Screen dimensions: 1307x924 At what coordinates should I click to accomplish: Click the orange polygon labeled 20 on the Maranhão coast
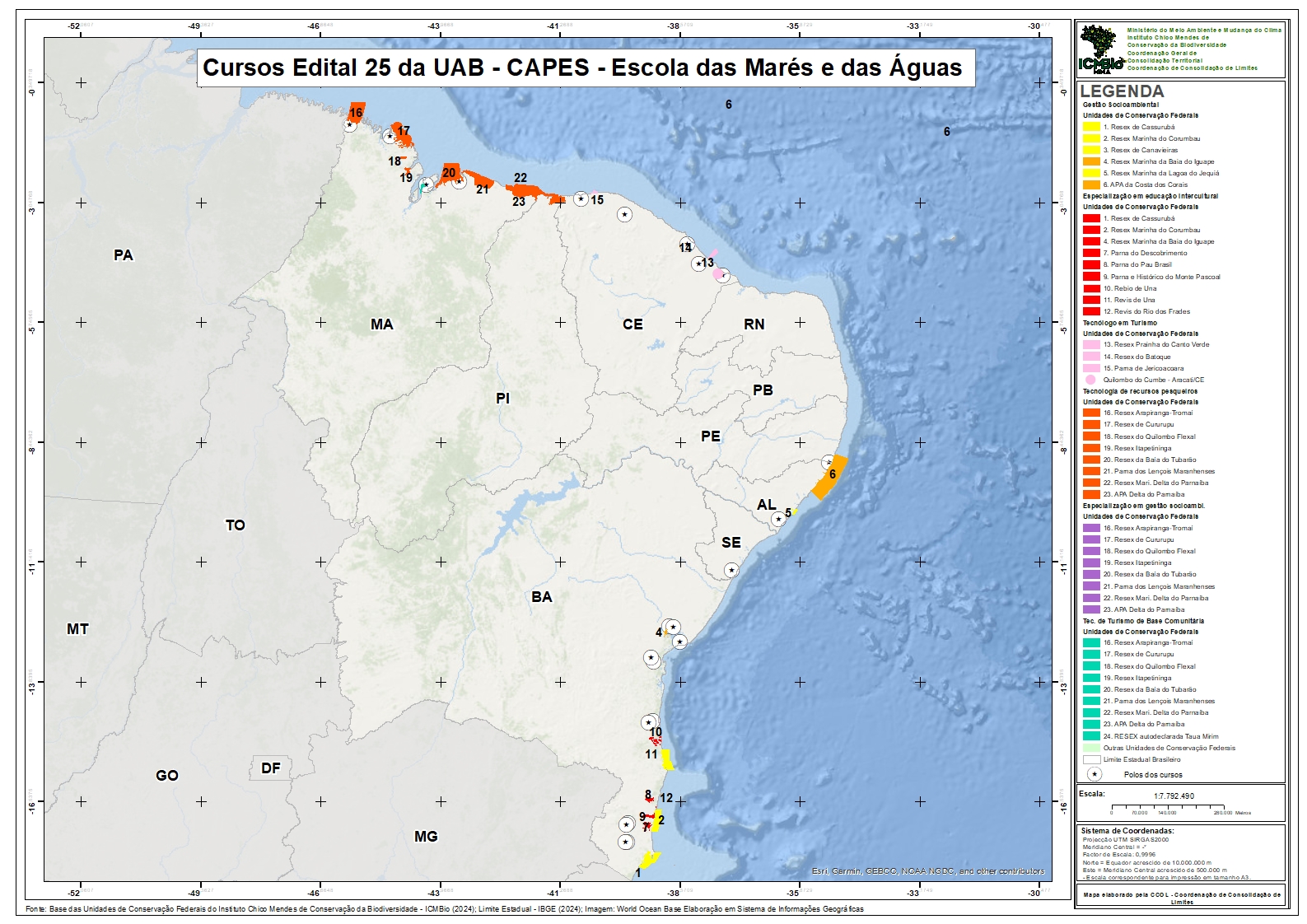pyautogui.click(x=450, y=172)
